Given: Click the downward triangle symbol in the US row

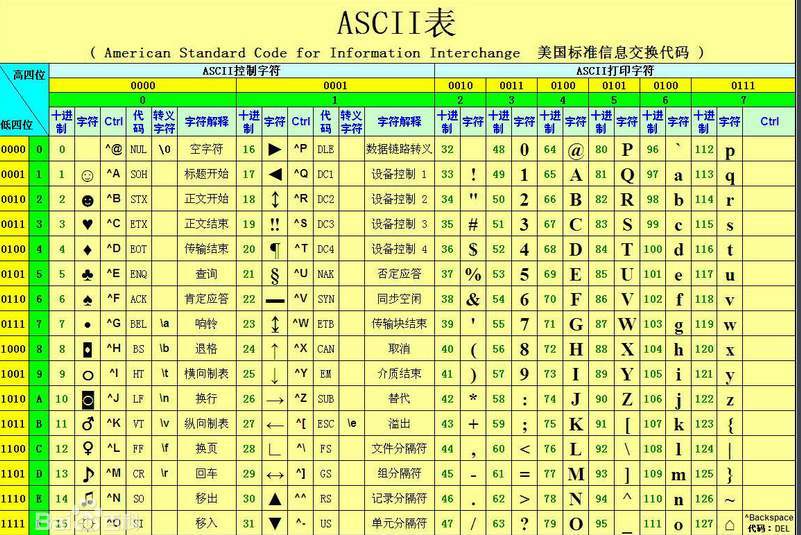Looking at the screenshot, I should coord(275,523).
